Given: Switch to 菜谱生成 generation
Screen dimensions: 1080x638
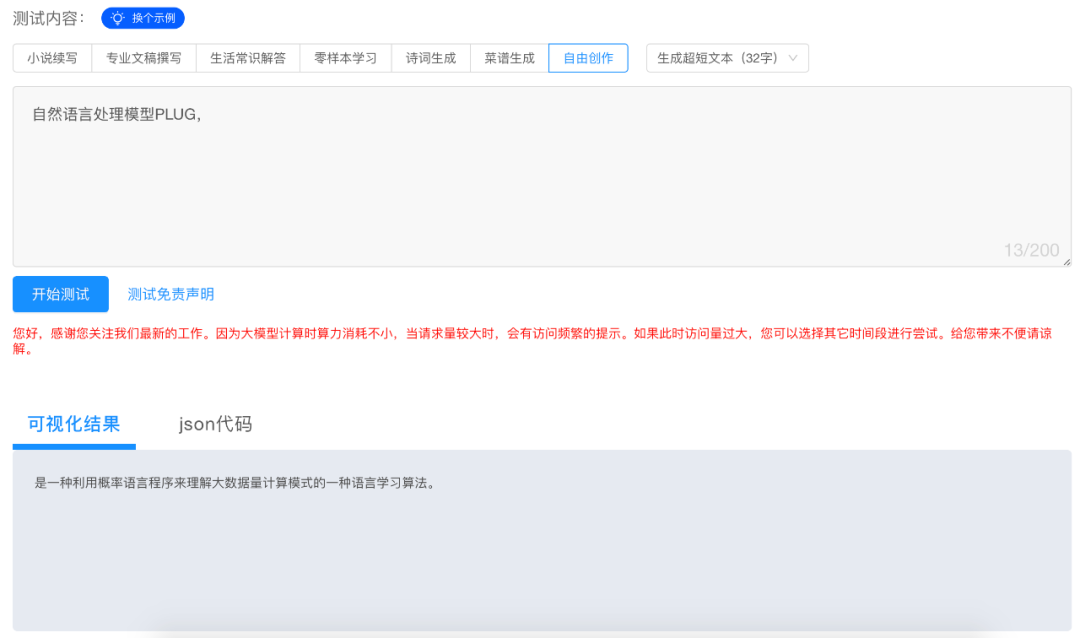Looking at the screenshot, I should pos(508,58).
